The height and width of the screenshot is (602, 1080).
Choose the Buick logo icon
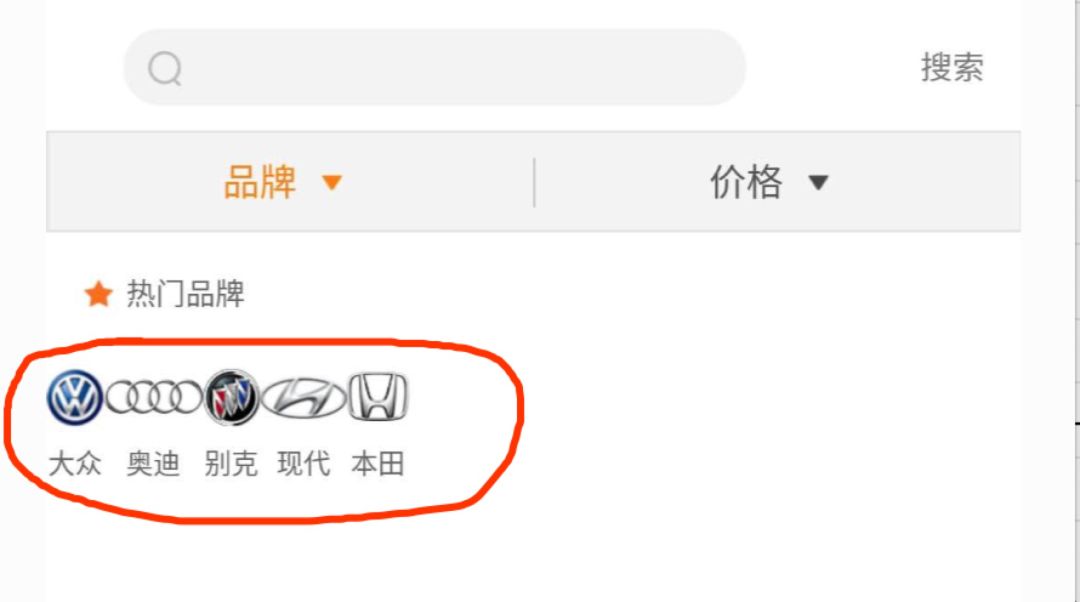(x=232, y=397)
